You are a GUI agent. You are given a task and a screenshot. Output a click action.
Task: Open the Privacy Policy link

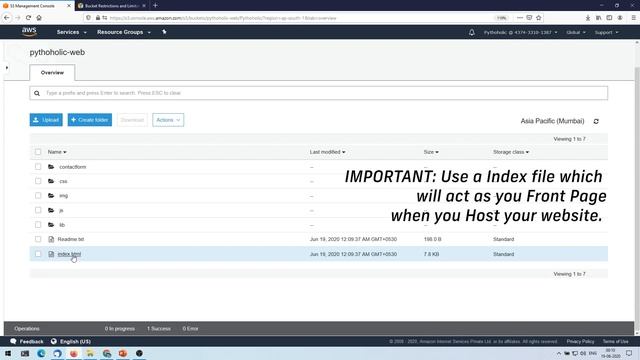[x=580, y=341]
